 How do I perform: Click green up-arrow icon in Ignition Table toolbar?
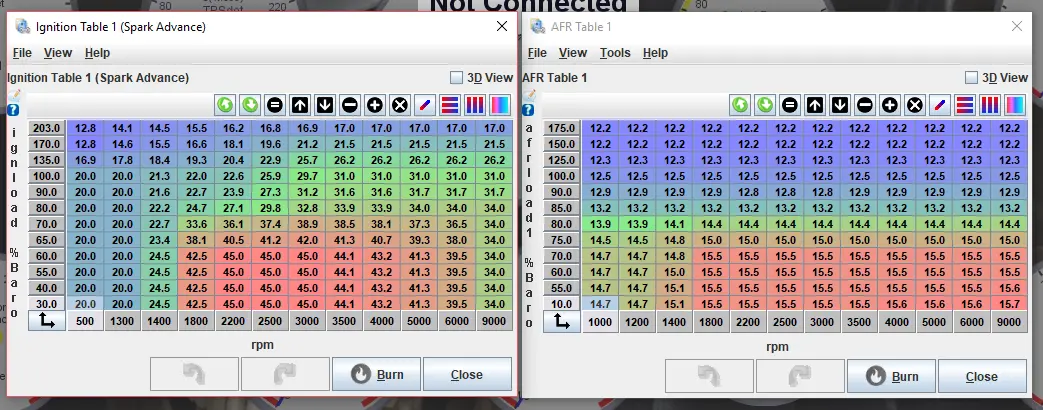coord(225,105)
